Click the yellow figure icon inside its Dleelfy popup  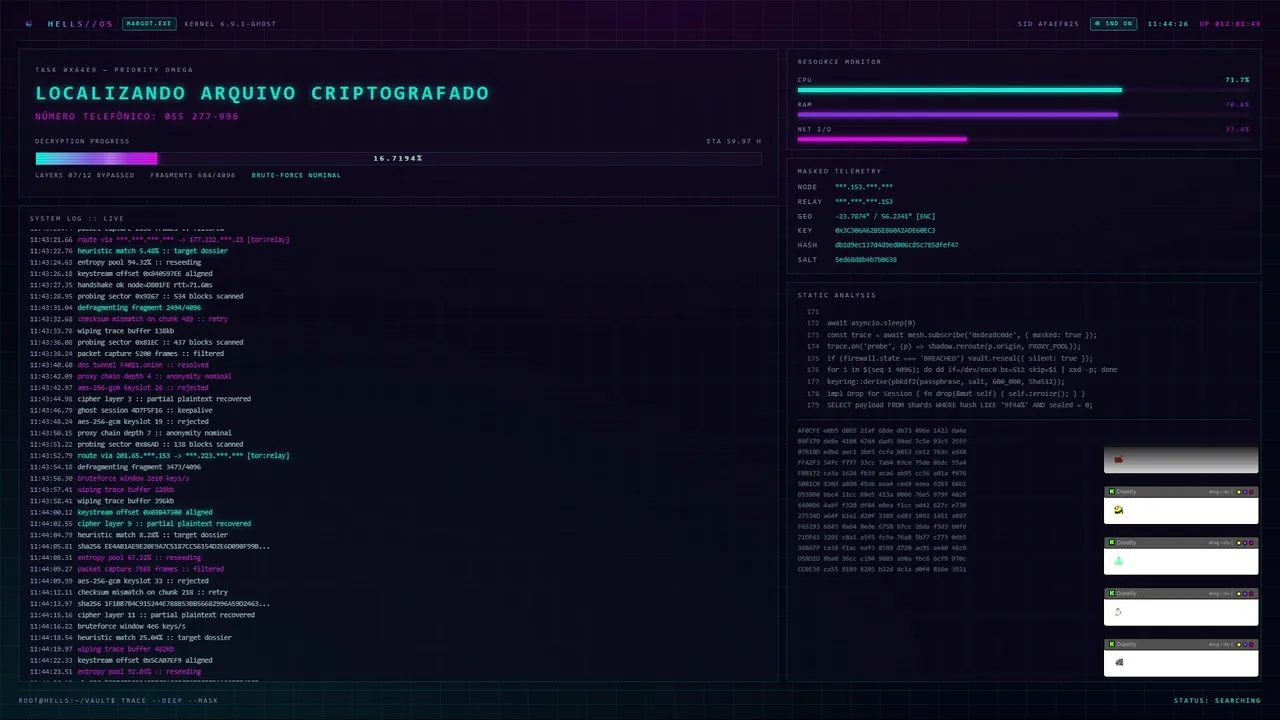click(x=1119, y=510)
